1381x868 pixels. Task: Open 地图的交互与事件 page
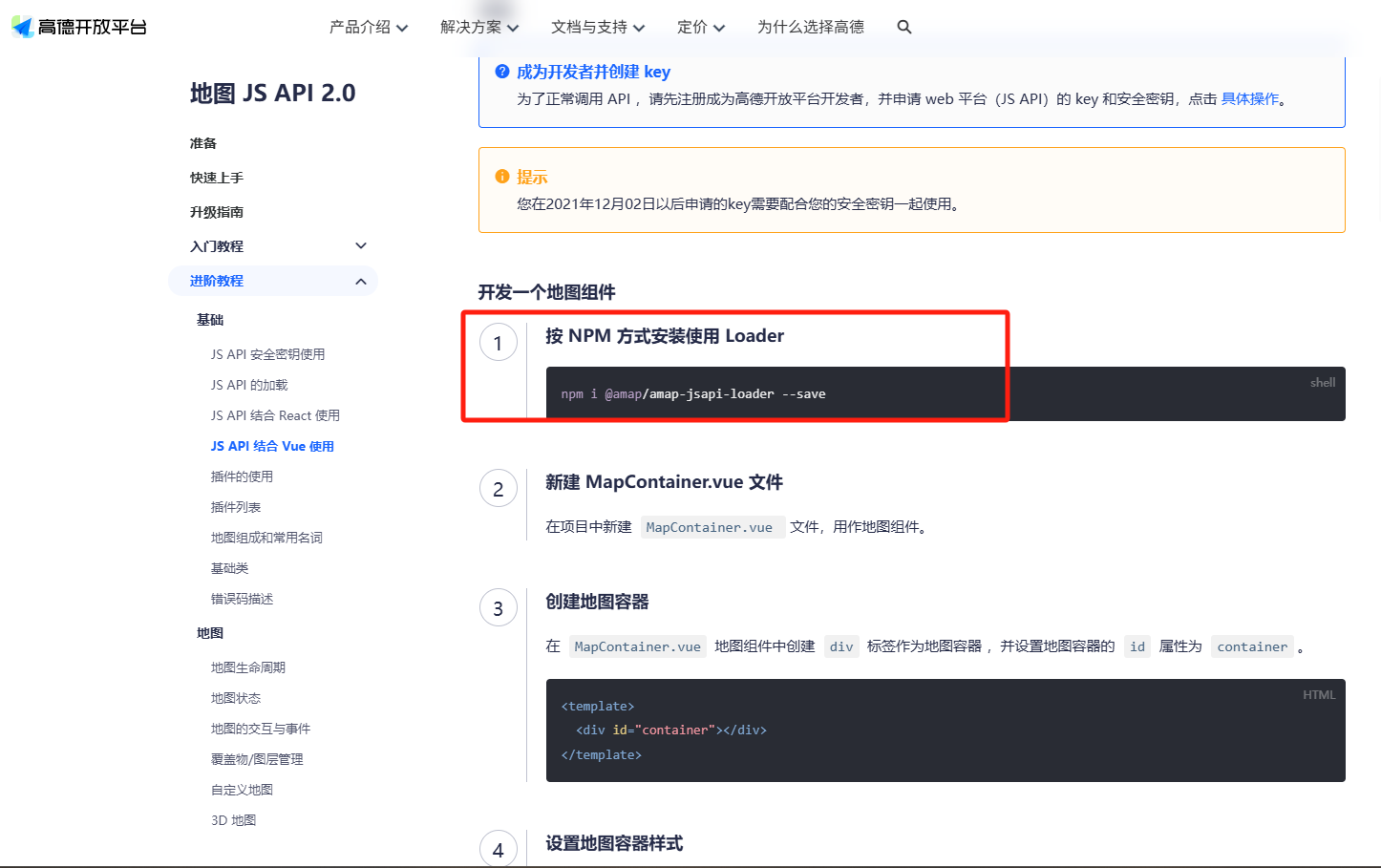point(261,729)
